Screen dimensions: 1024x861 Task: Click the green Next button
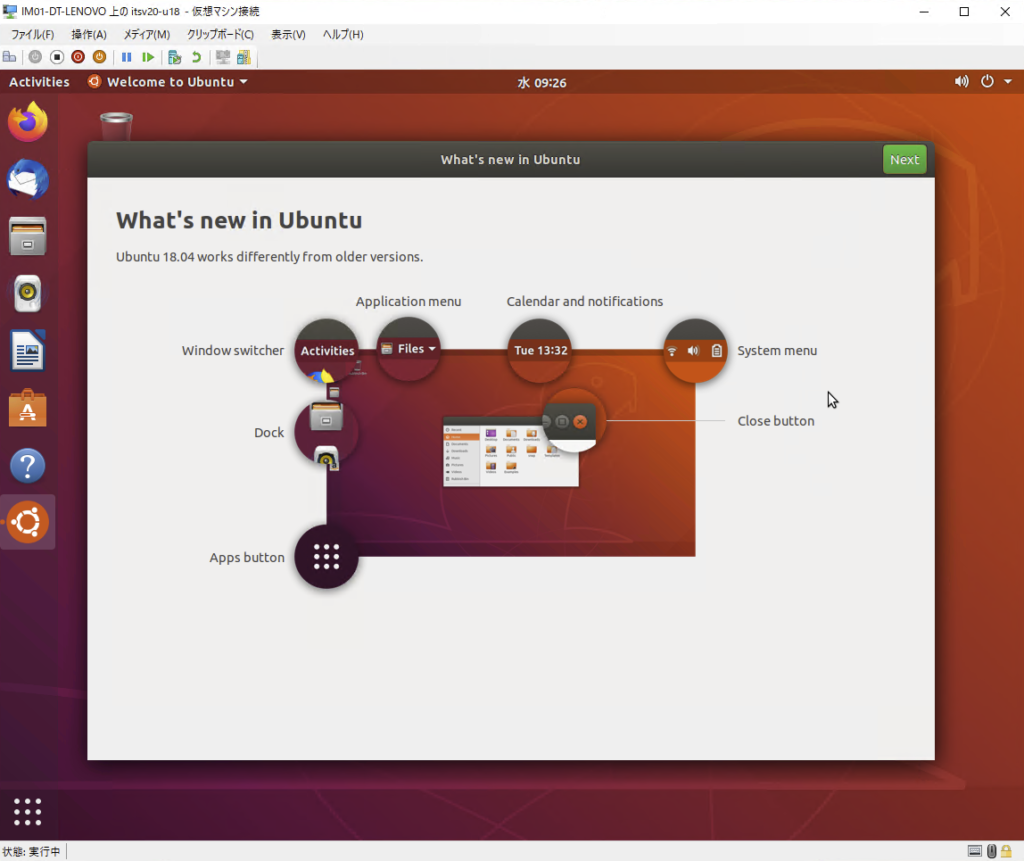(x=904, y=160)
